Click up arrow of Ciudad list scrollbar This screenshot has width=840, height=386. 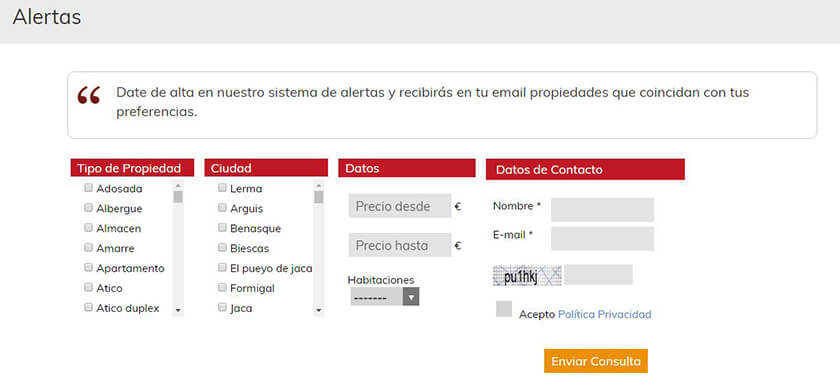click(319, 185)
